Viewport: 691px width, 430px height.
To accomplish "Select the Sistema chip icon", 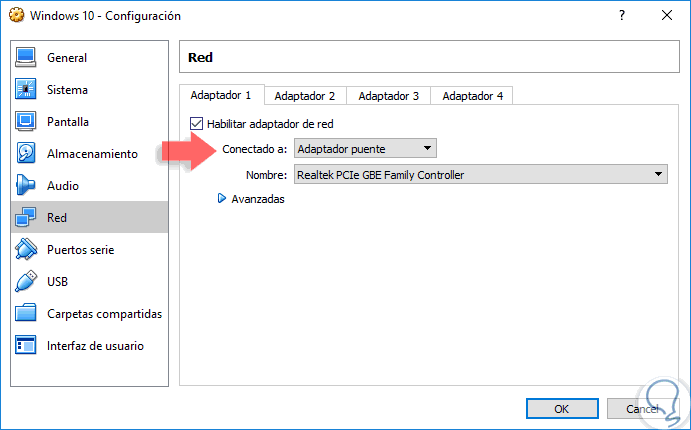I will tap(26, 90).
